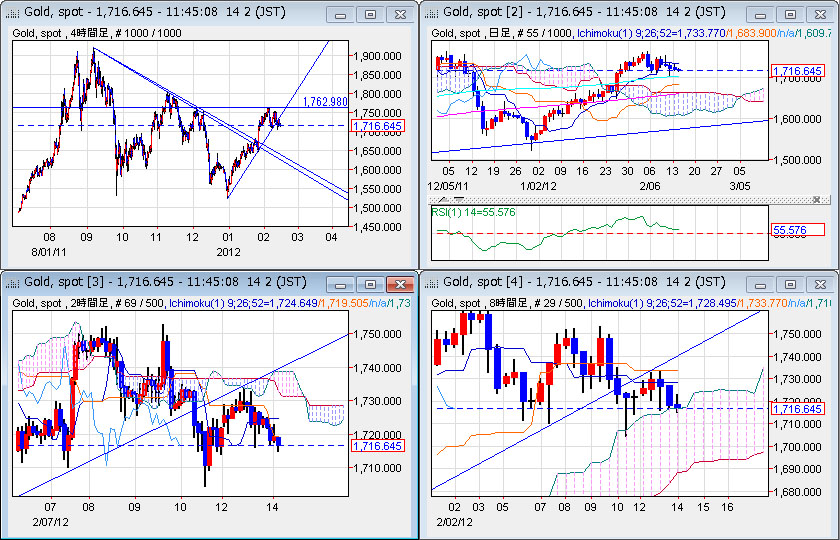Click the RSI value box showing 55.576
The height and width of the screenshot is (540, 840).
[x=797, y=230]
